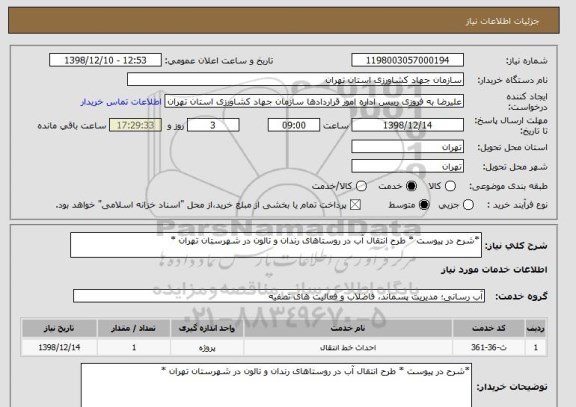Viewport: 576px width, 407px height.
Task: Toggle the Islamic treasury payment checkbox
Action: tap(355, 205)
